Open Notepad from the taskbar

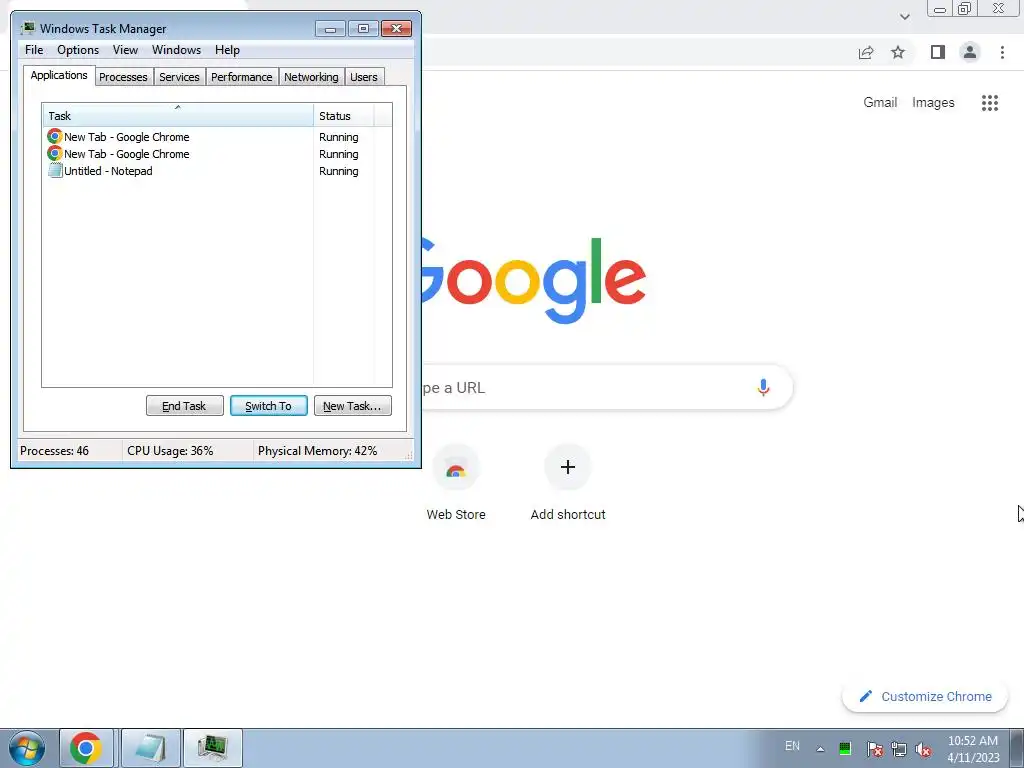pos(150,748)
